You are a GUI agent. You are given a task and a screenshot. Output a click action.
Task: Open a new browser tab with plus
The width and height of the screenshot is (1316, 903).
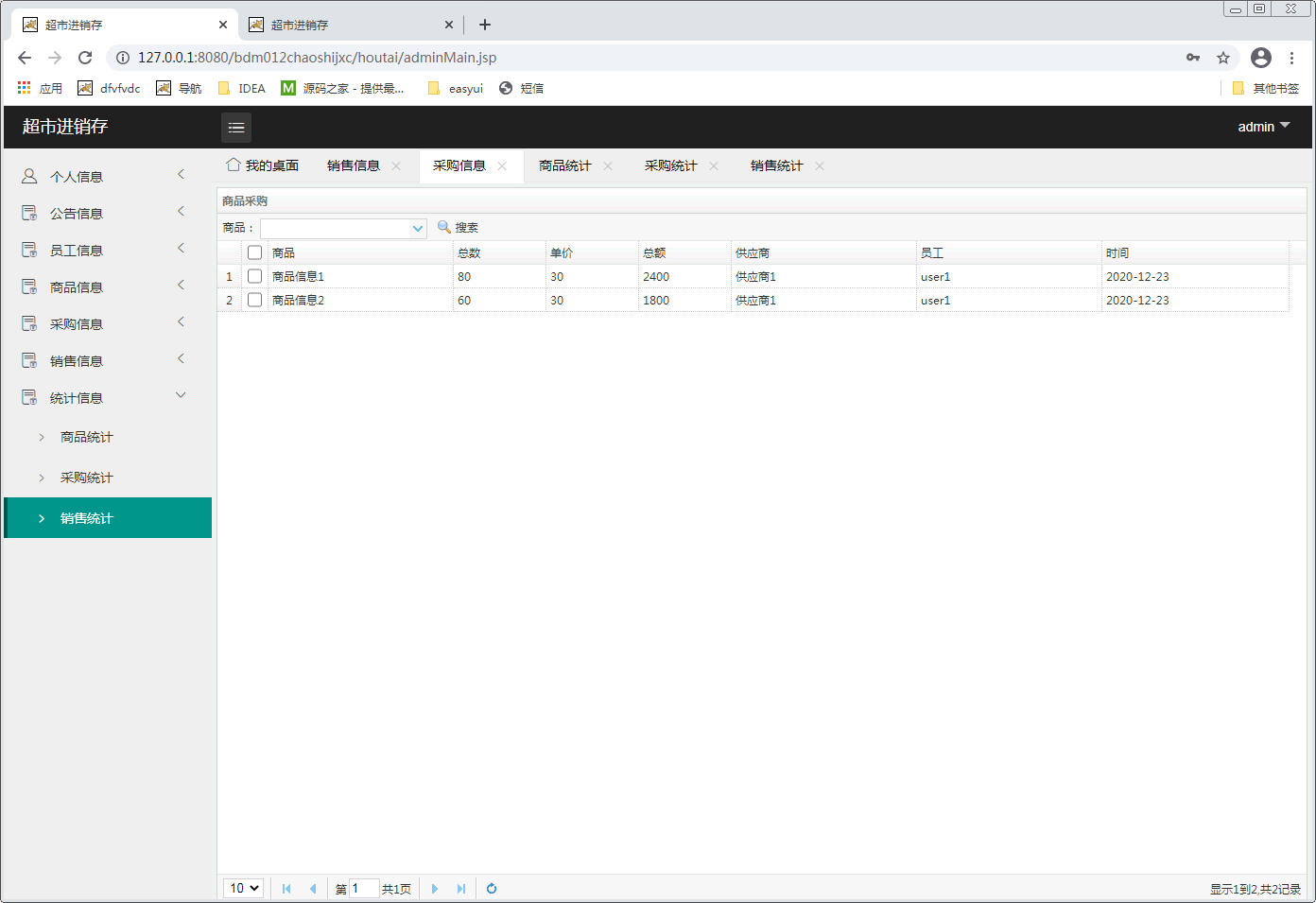(485, 25)
